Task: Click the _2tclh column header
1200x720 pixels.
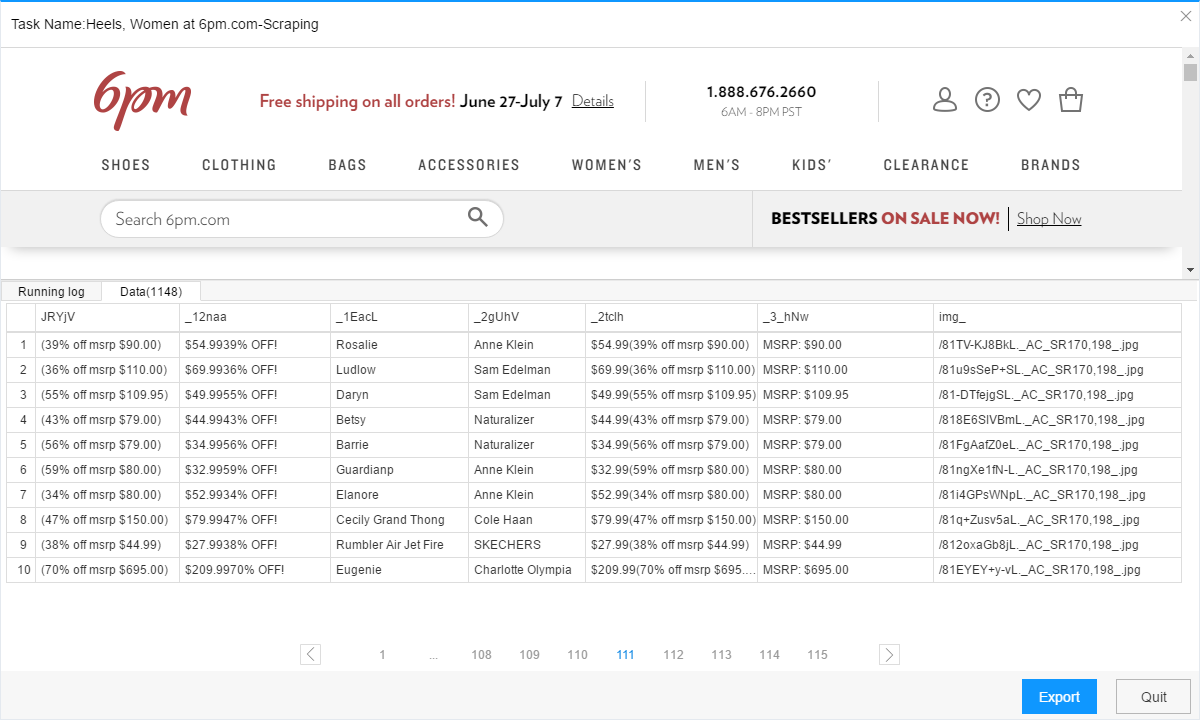Action: pyautogui.click(x=672, y=317)
